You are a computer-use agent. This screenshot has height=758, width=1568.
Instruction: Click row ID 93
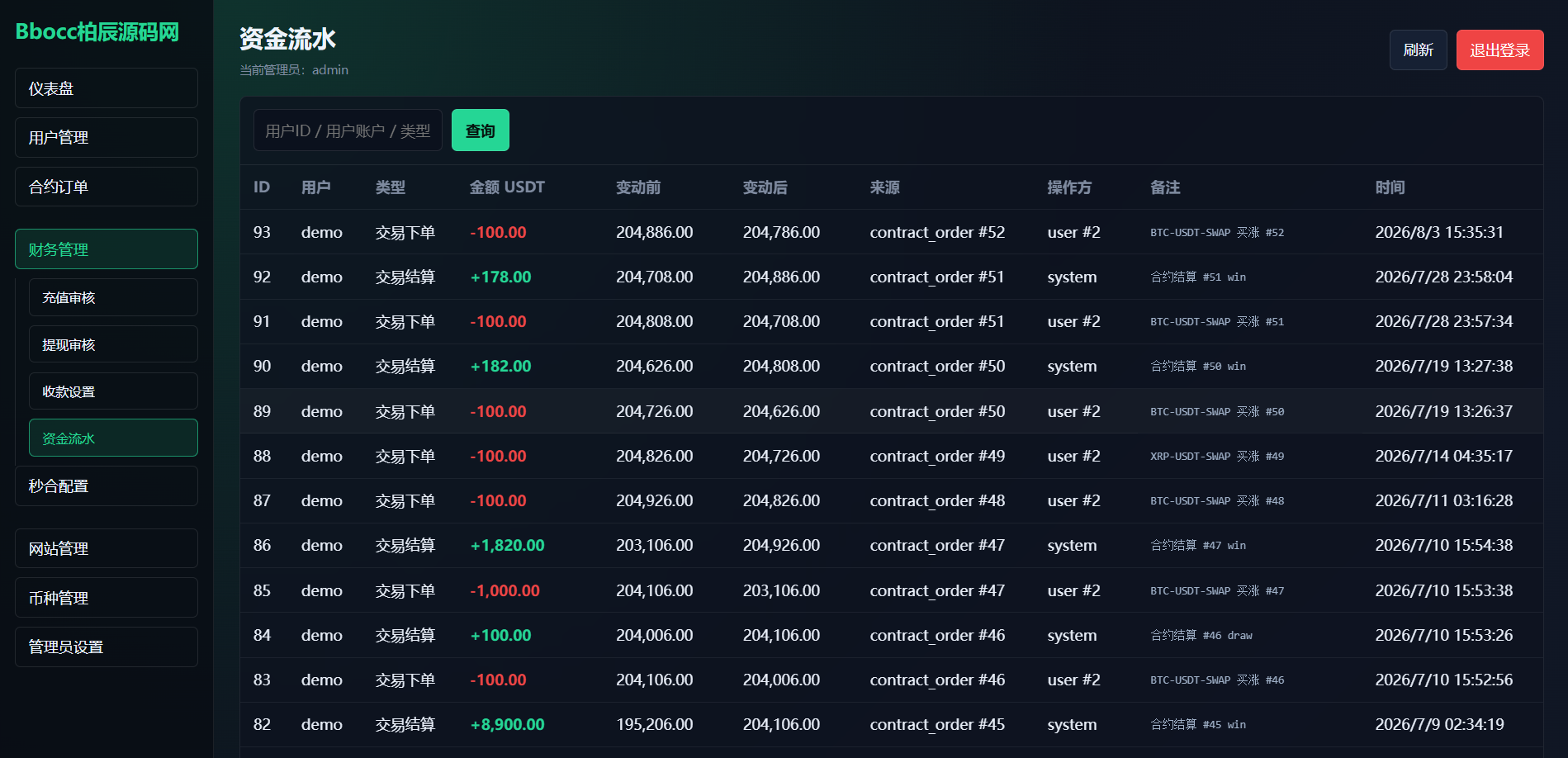click(262, 232)
